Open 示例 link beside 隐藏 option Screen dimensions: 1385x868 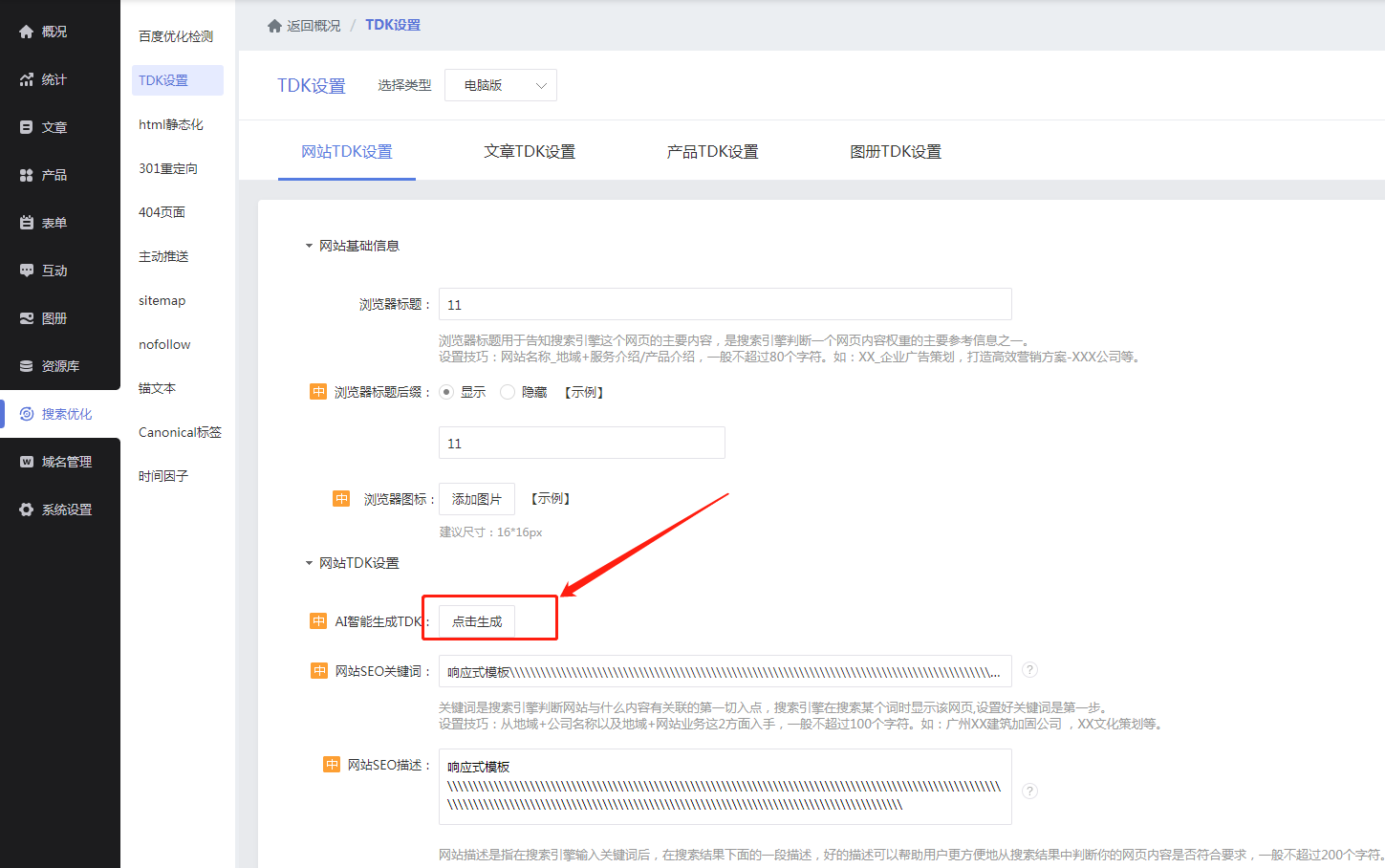click(584, 392)
